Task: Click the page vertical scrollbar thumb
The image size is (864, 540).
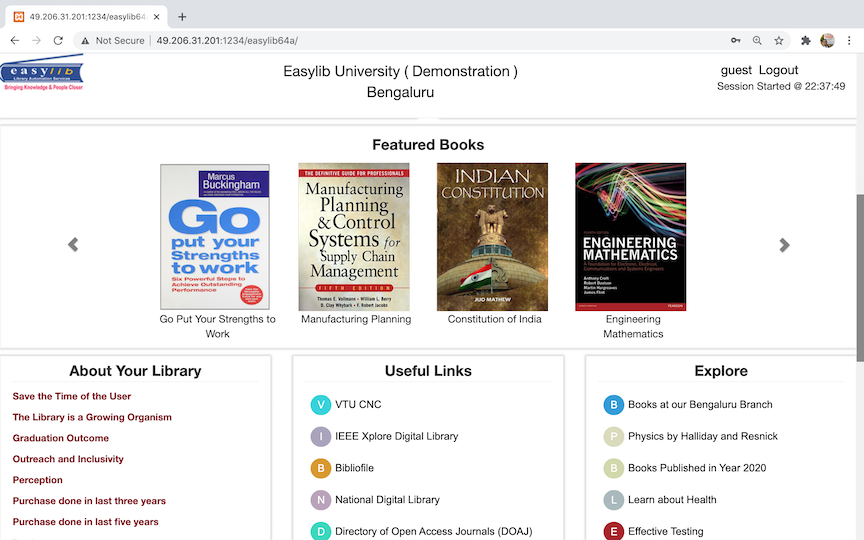Action: [x=860, y=278]
